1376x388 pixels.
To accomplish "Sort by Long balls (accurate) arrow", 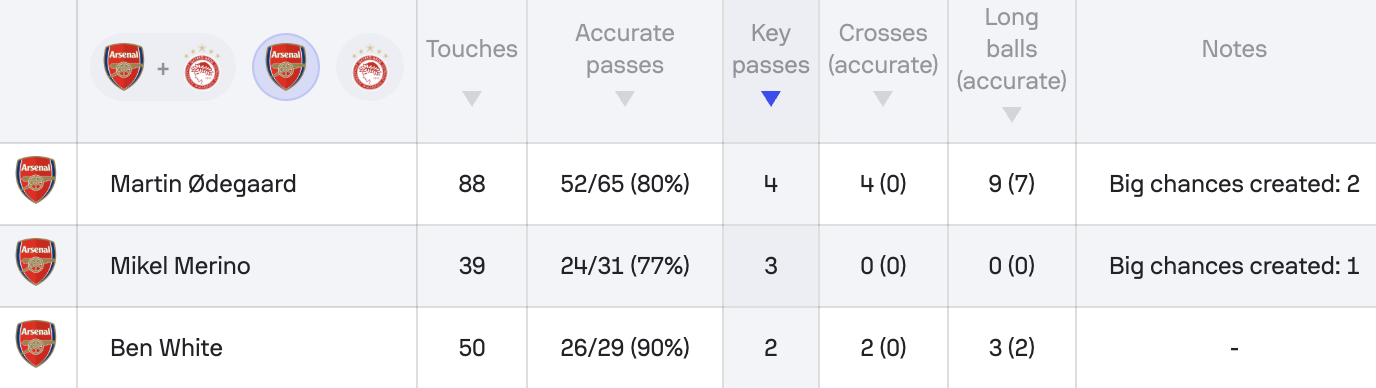I will coord(1011,115).
